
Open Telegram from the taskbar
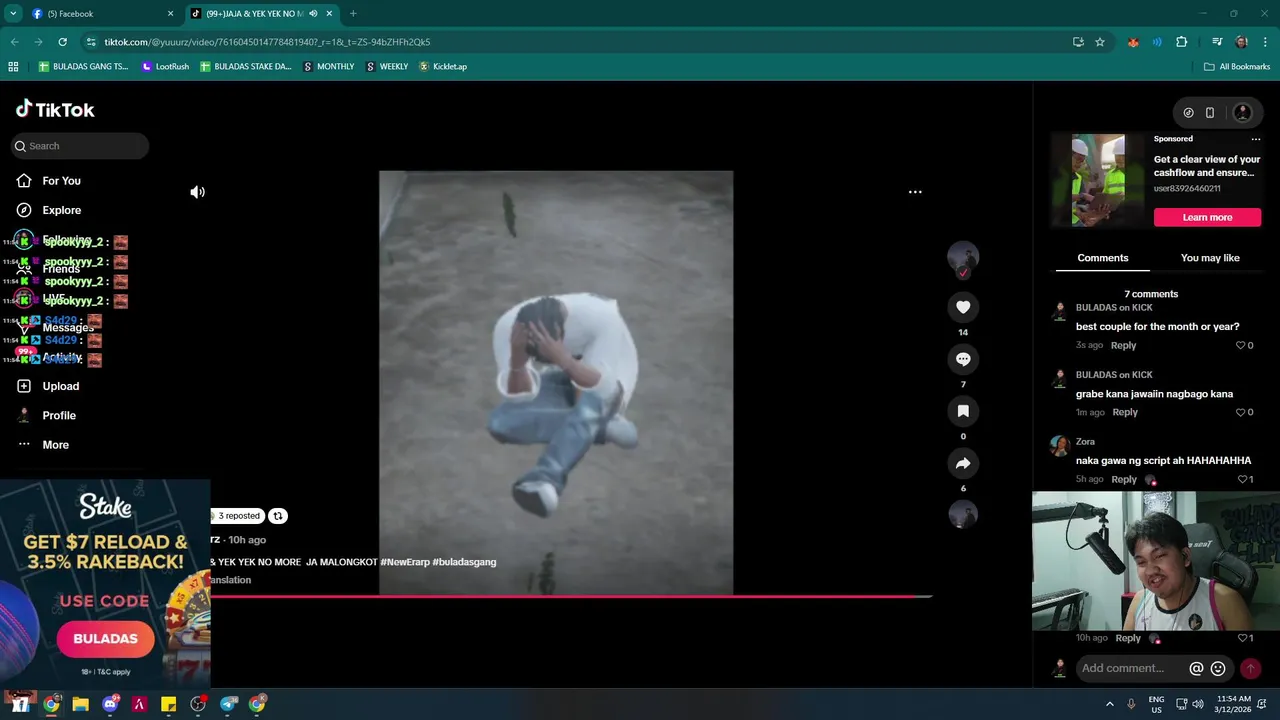pyautogui.click(x=228, y=704)
